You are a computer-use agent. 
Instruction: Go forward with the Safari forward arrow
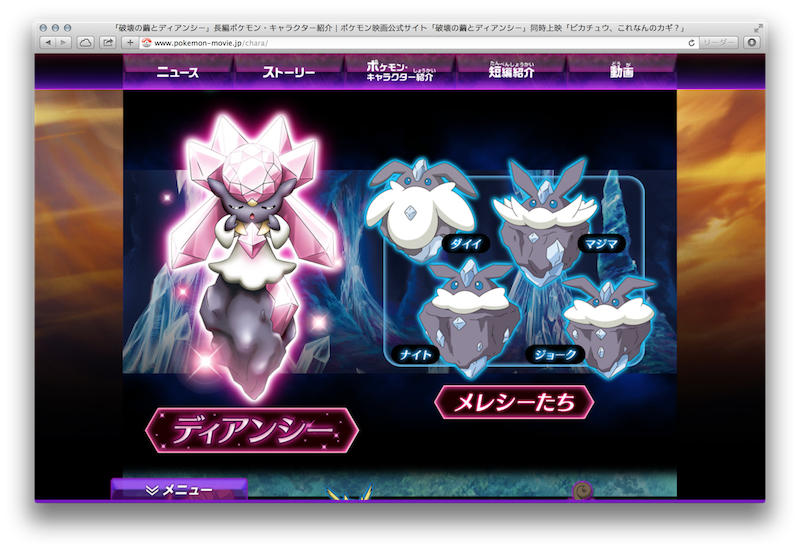click(x=64, y=43)
